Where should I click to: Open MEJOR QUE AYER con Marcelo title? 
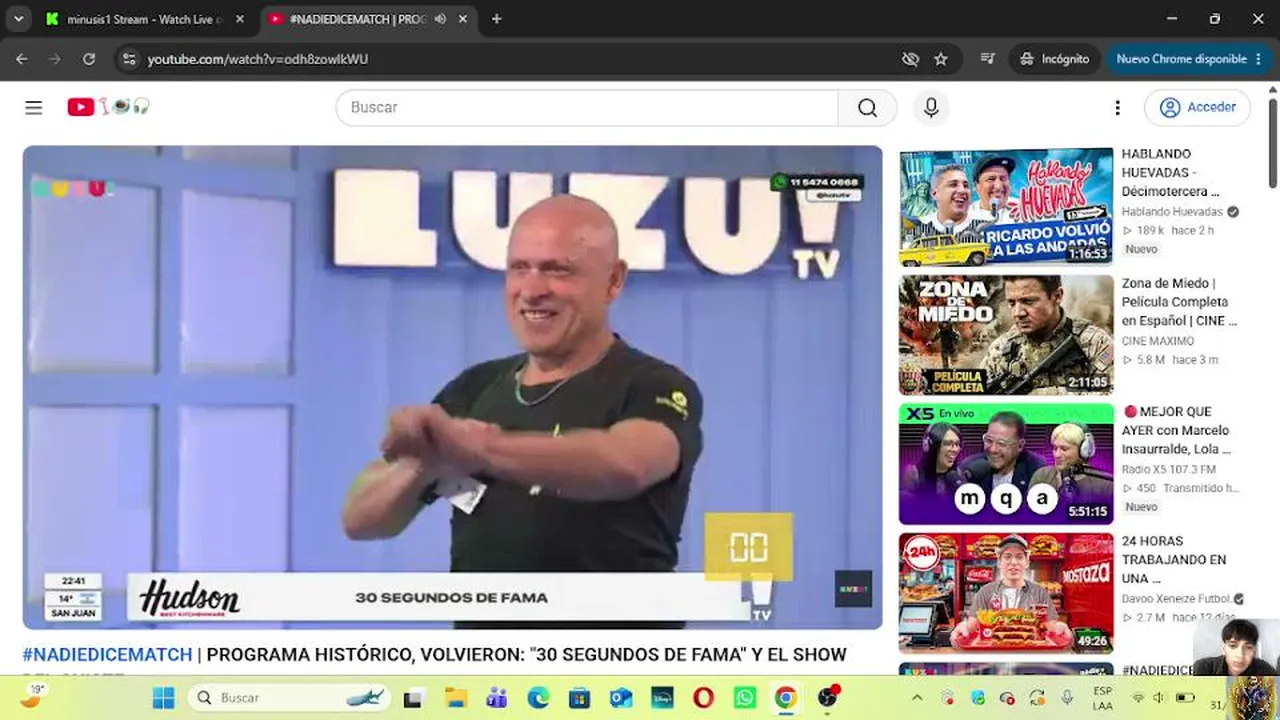1176,430
